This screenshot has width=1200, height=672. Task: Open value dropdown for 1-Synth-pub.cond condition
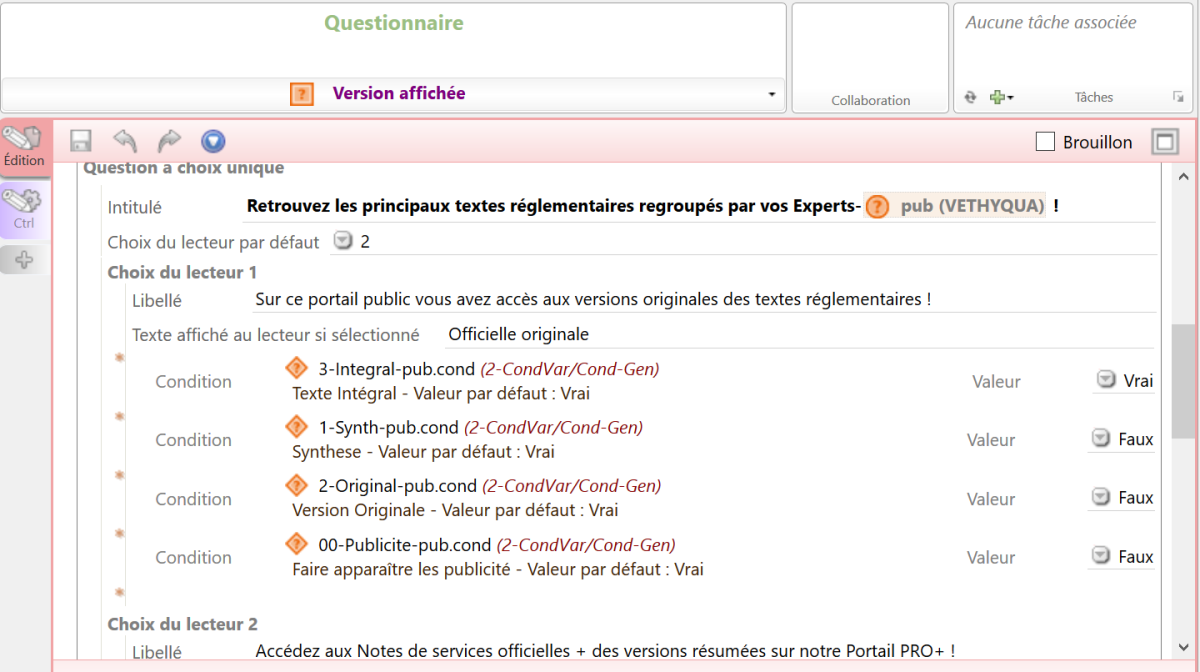click(x=1101, y=439)
